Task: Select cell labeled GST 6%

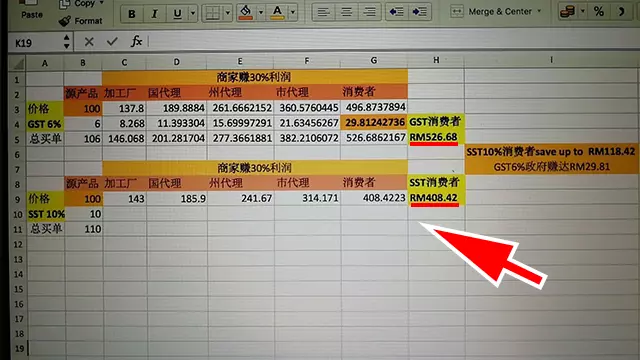Action: pos(44,124)
